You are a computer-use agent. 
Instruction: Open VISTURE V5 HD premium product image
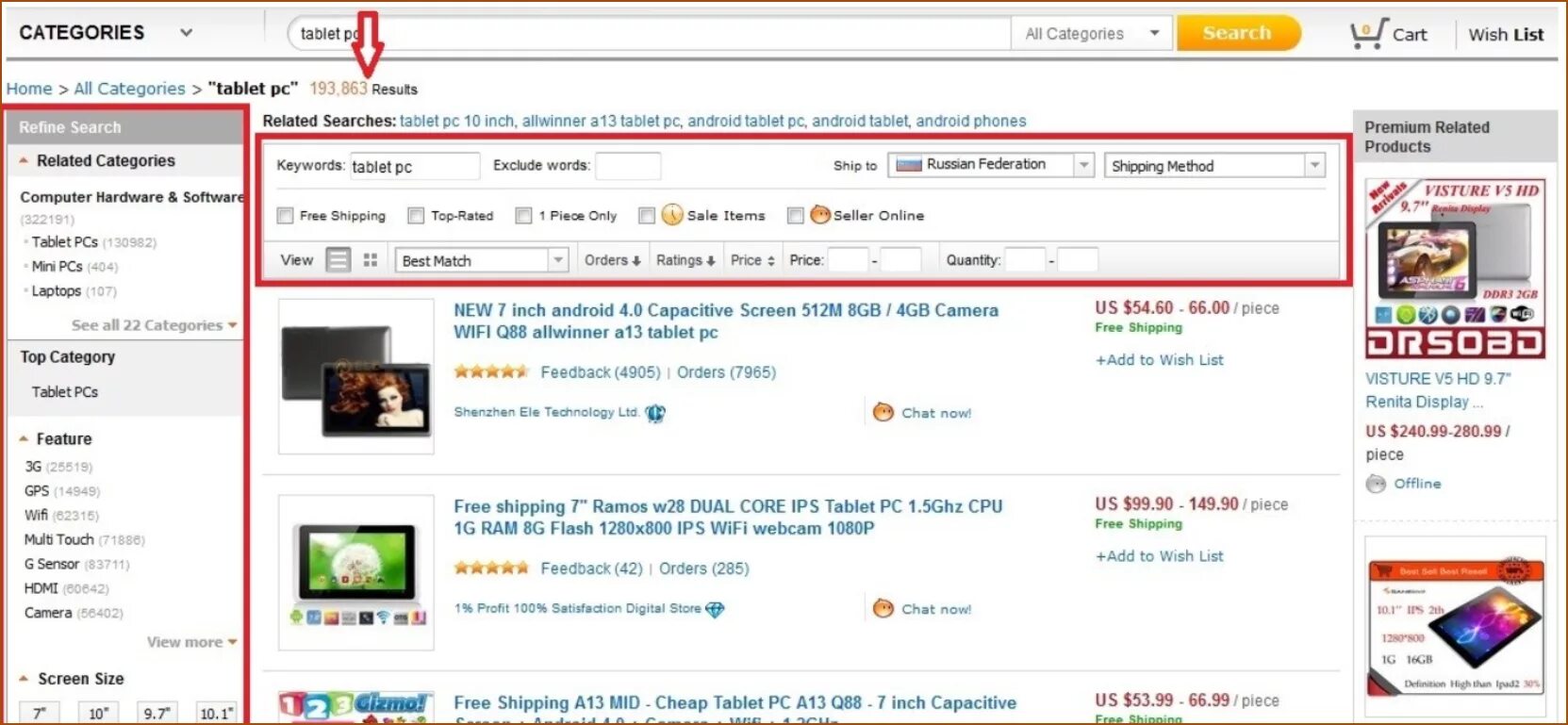coord(1455,269)
